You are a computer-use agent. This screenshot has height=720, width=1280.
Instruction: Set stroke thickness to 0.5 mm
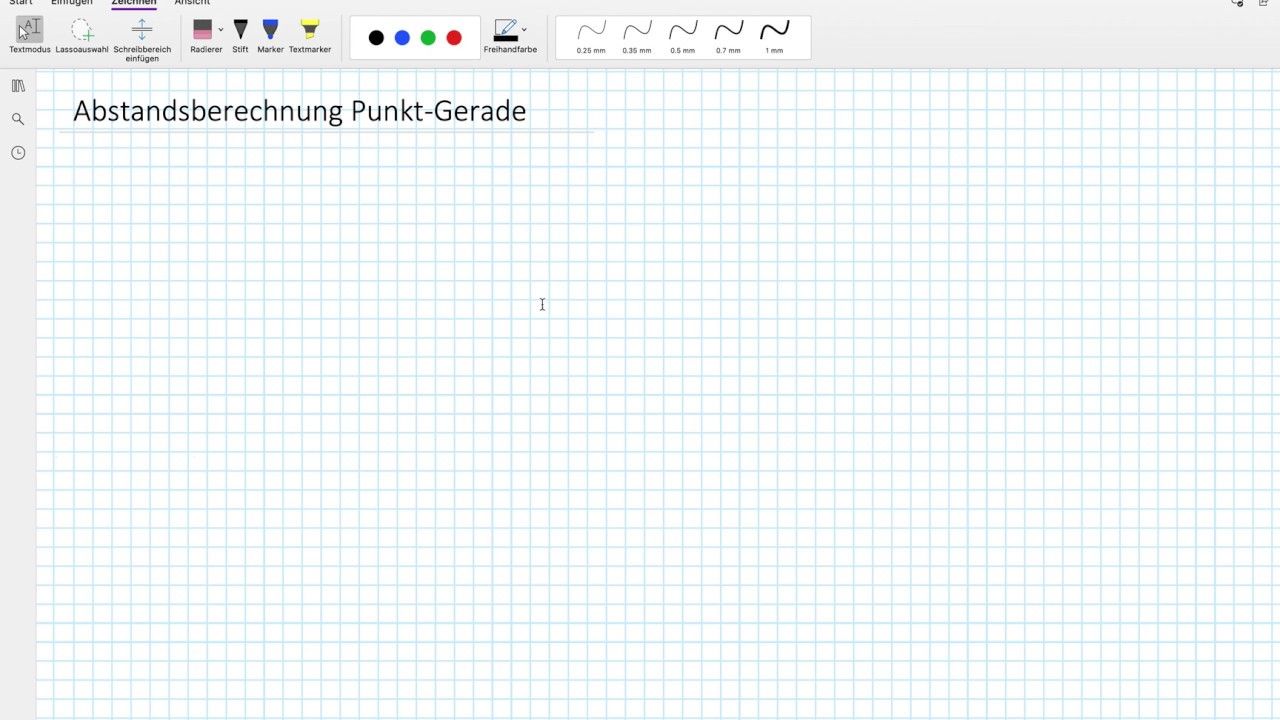tap(683, 37)
